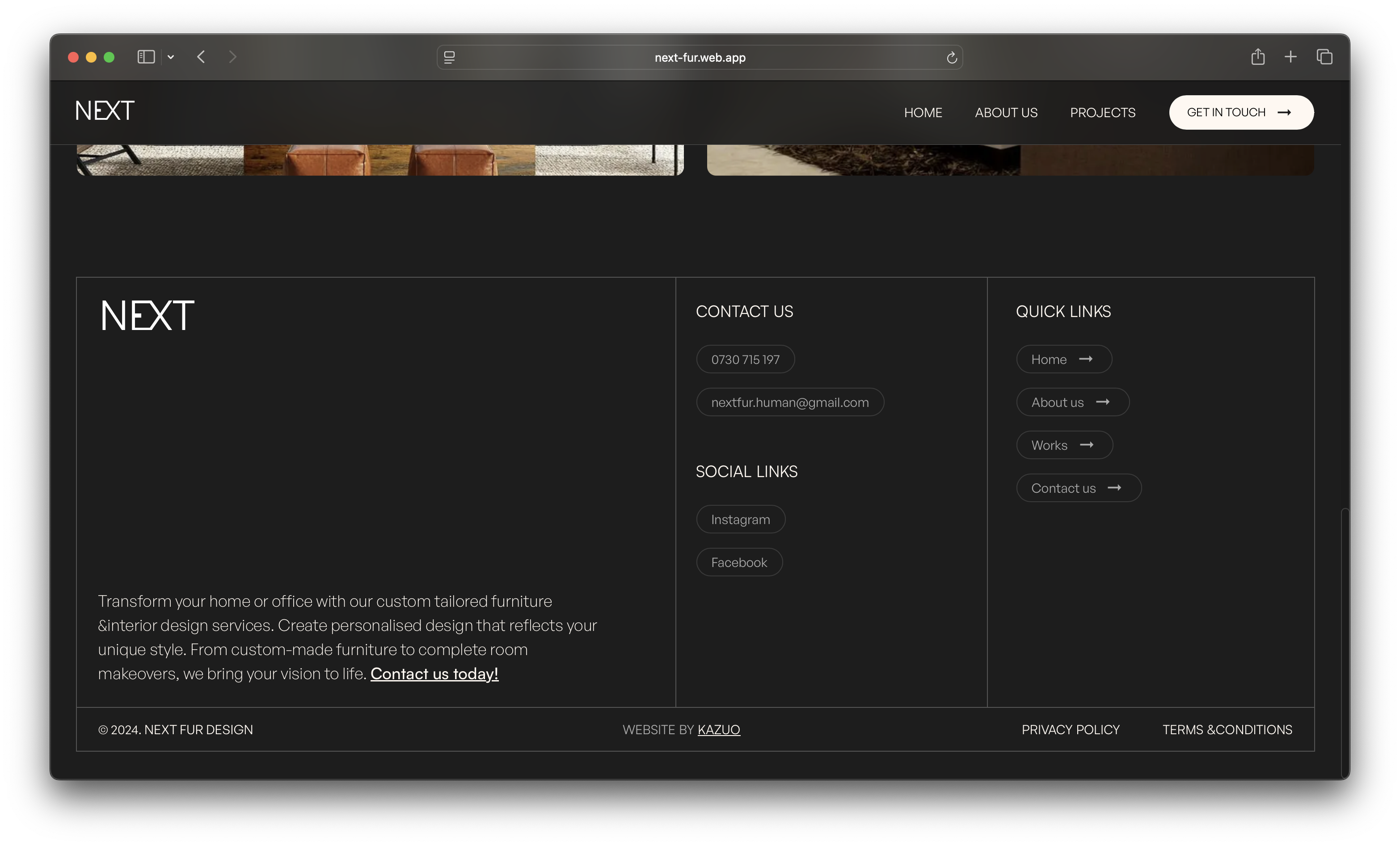Call the 0730 715 197 phone pill
1400x846 pixels.
746,360
